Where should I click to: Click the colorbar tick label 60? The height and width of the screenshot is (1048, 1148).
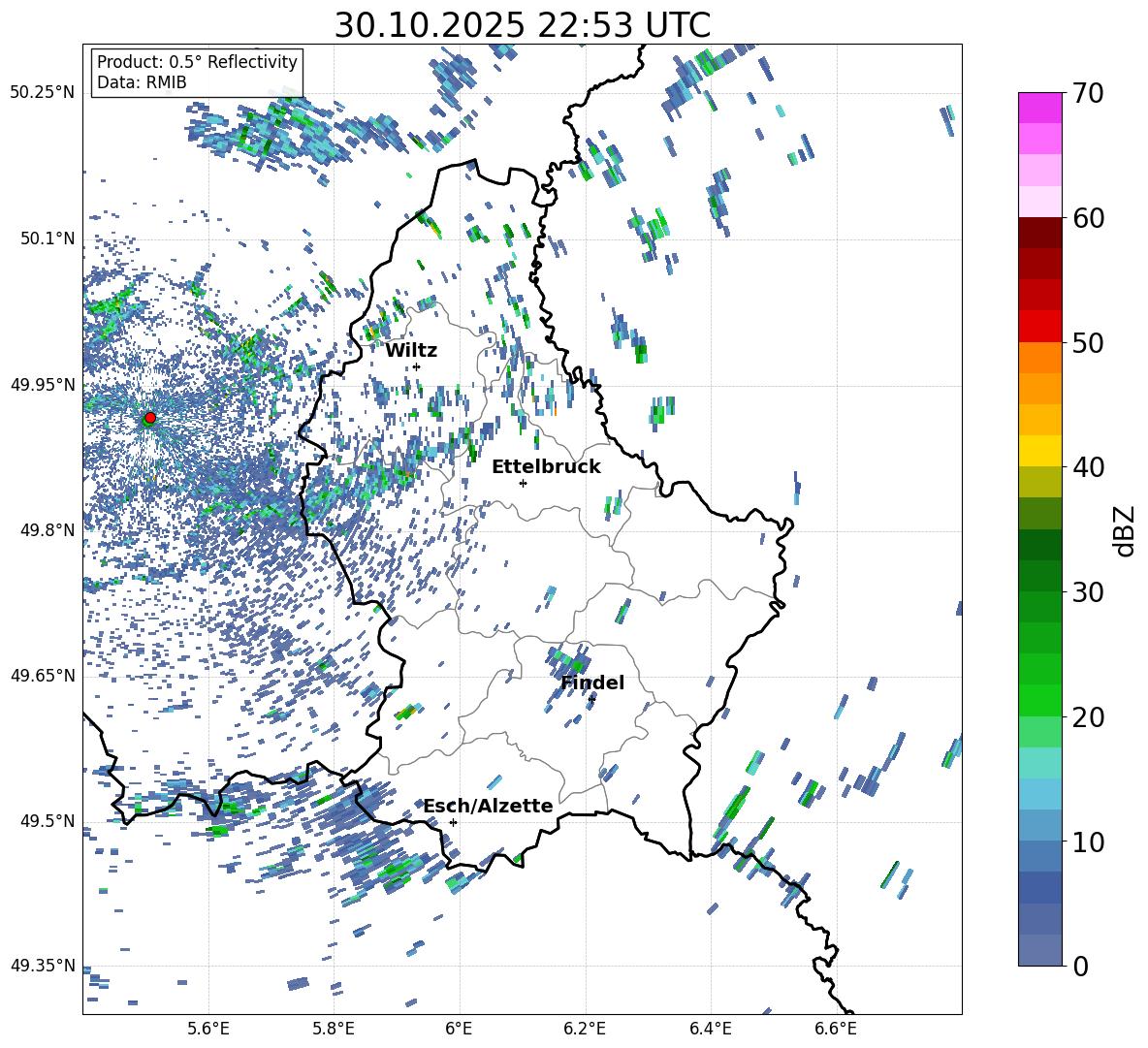tap(1088, 218)
